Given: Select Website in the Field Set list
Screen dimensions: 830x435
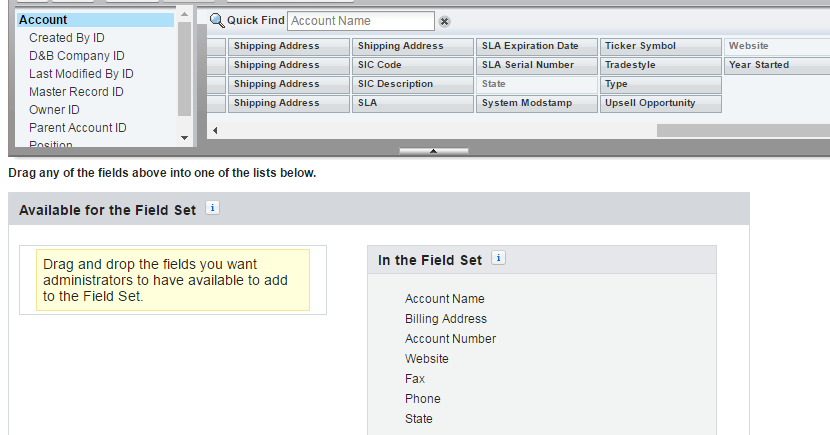Looking at the screenshot, I should pos(427,359).
